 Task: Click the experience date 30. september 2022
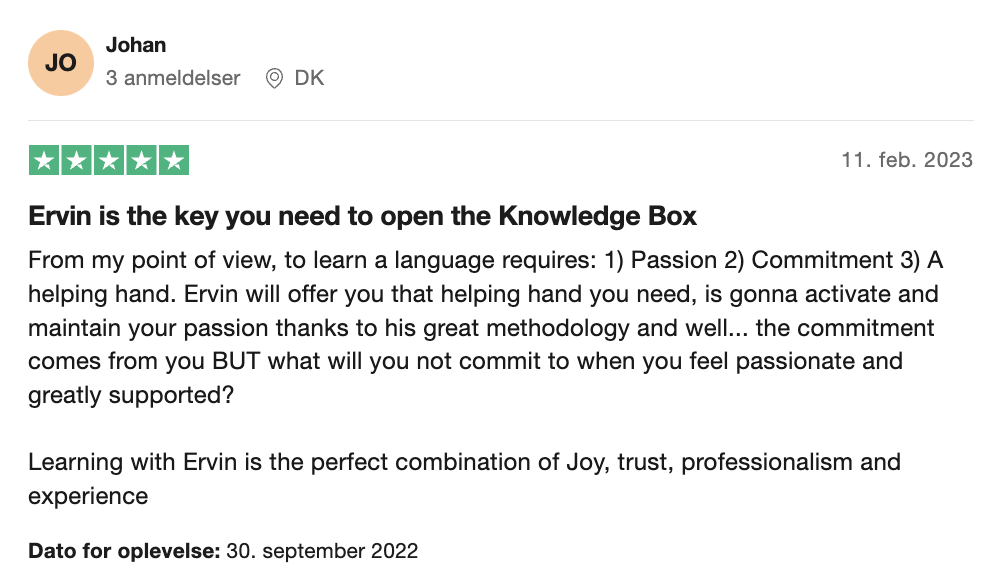click(x=322, y=551)
